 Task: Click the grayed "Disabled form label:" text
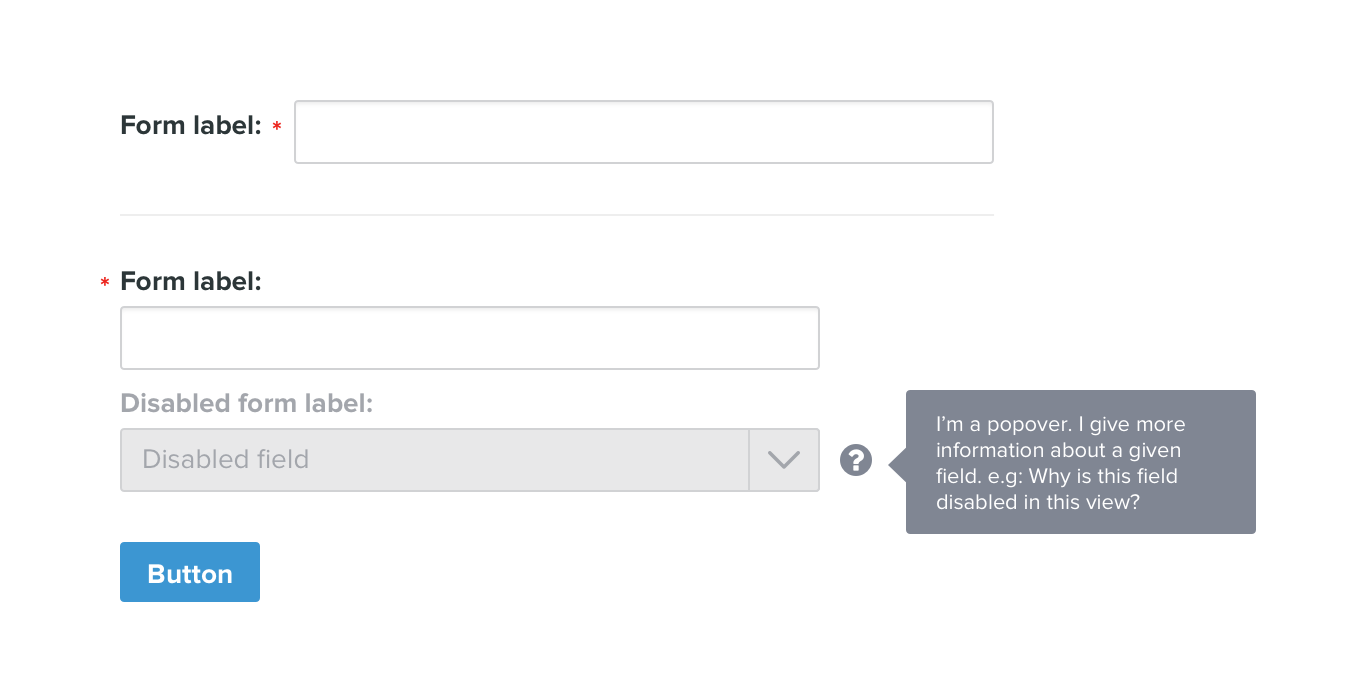246,404
